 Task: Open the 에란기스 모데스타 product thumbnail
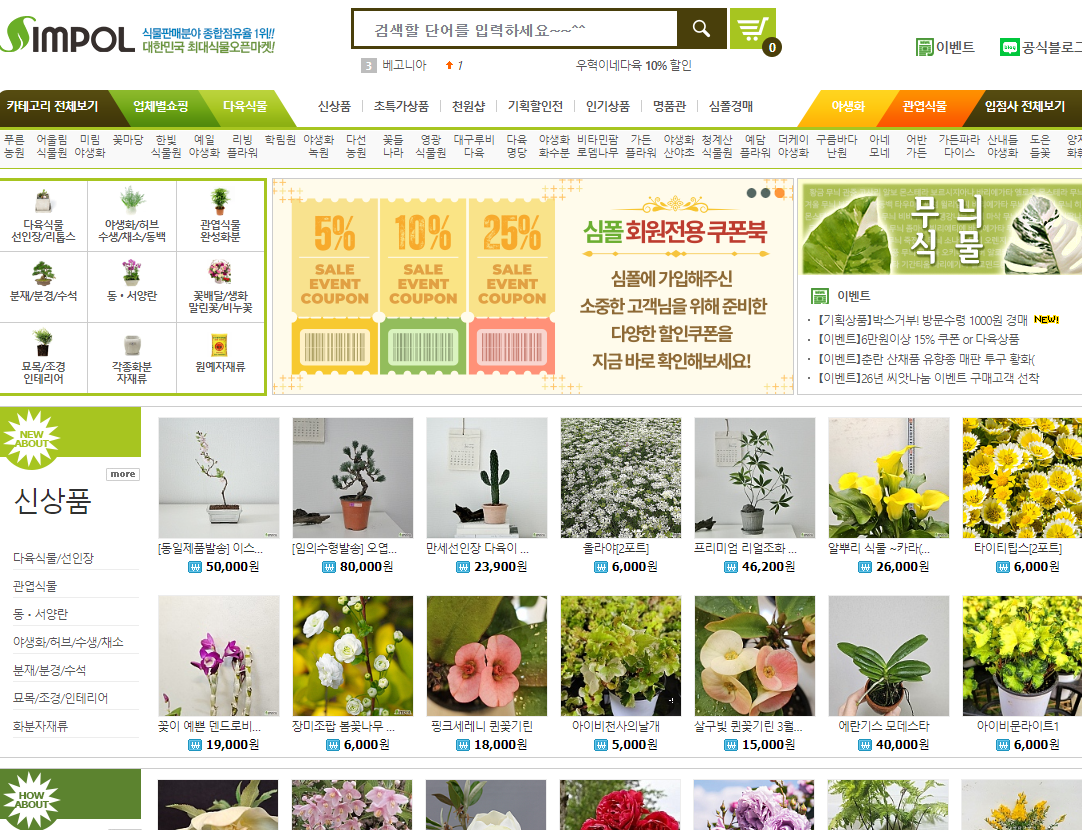point(889,656)
